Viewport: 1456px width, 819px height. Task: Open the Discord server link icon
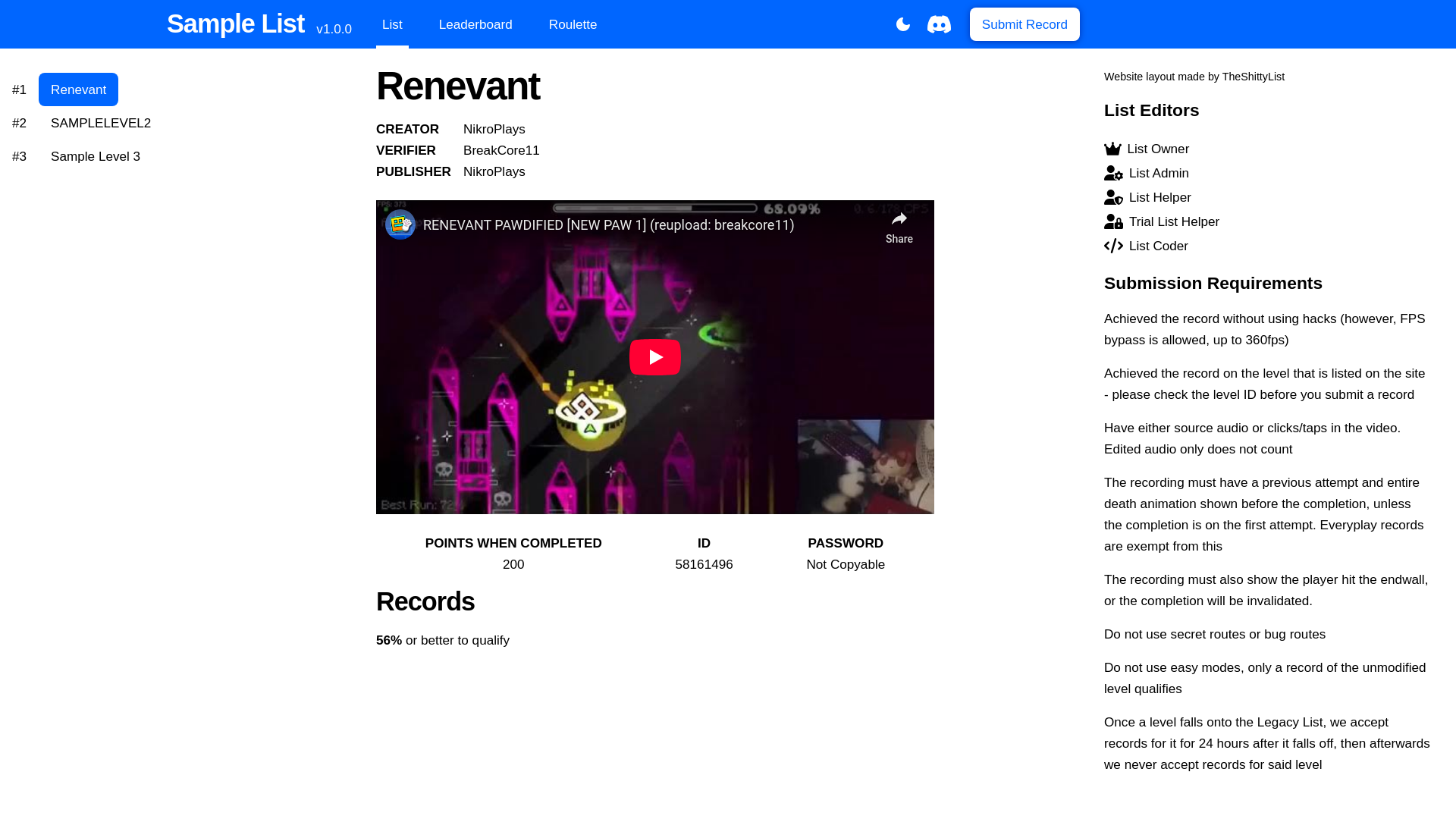point(939,24)
